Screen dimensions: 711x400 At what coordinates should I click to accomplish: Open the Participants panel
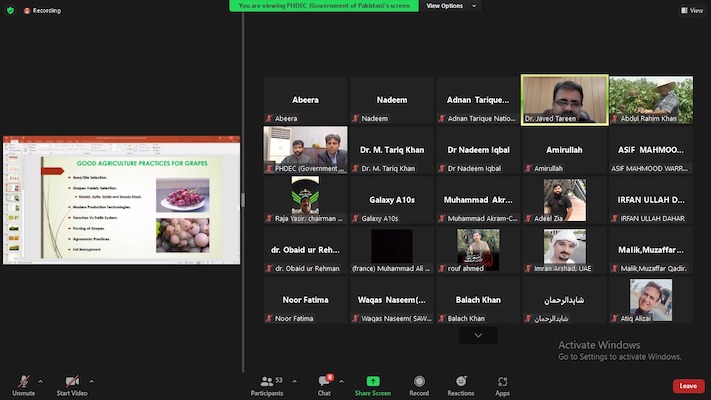pyautogui.click(x=266, y=383)
